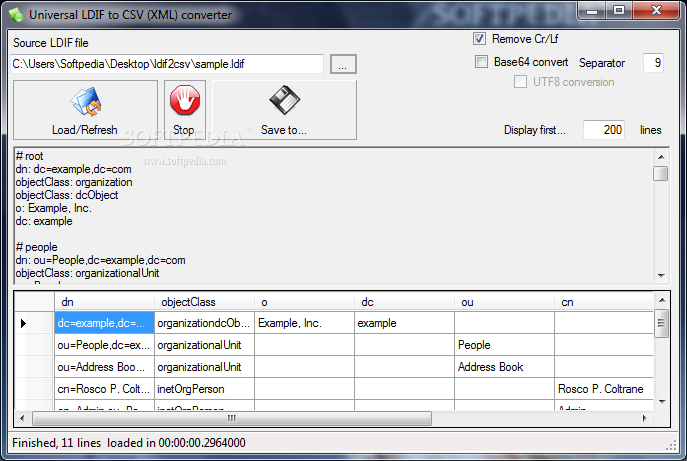Image resolution: width=687 pixels, height=461 pixels.
Task: Click the '# root' line in text preview
Action: [x=29, y=156]
